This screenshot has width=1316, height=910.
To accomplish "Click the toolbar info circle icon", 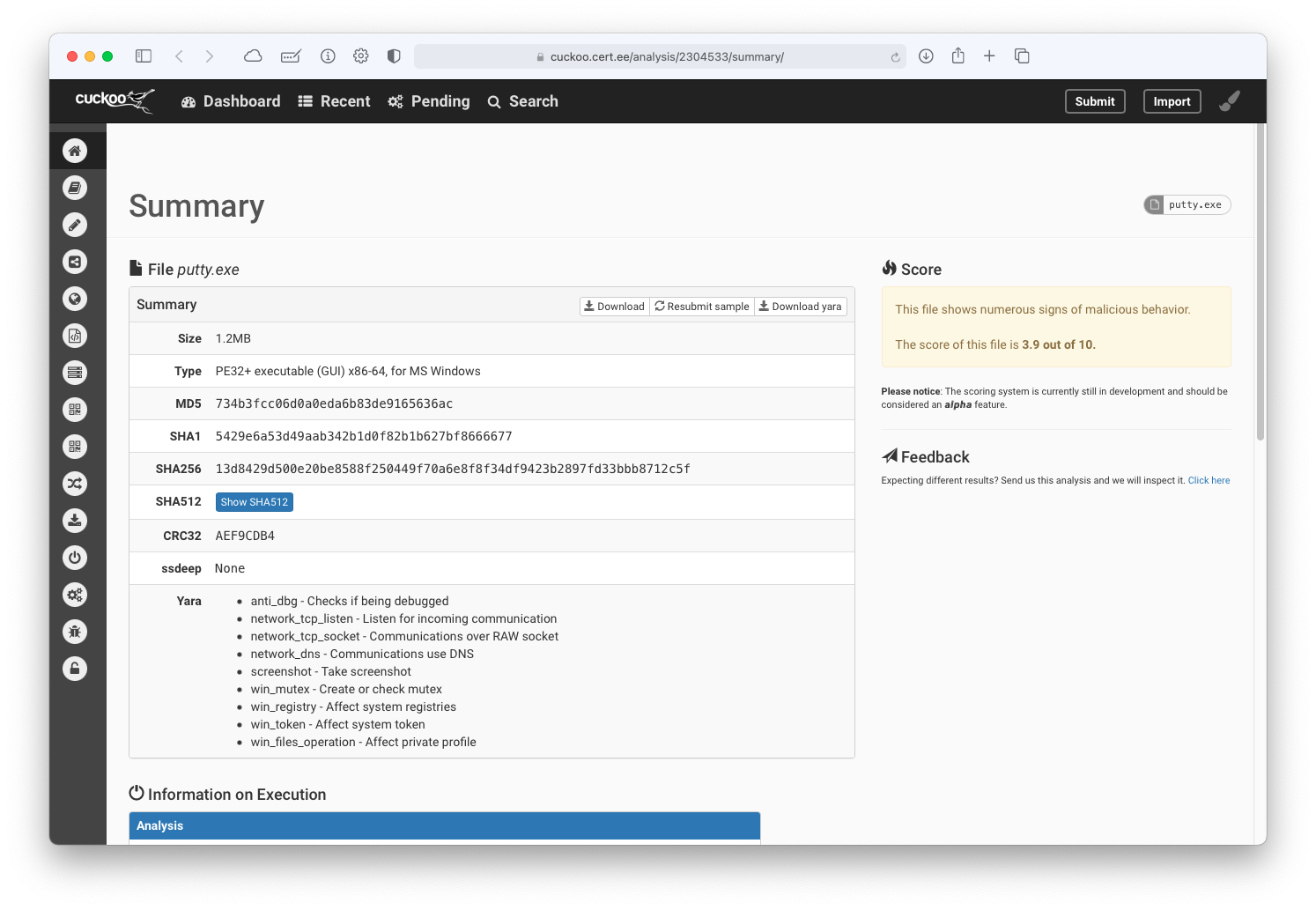I will 328,56.
